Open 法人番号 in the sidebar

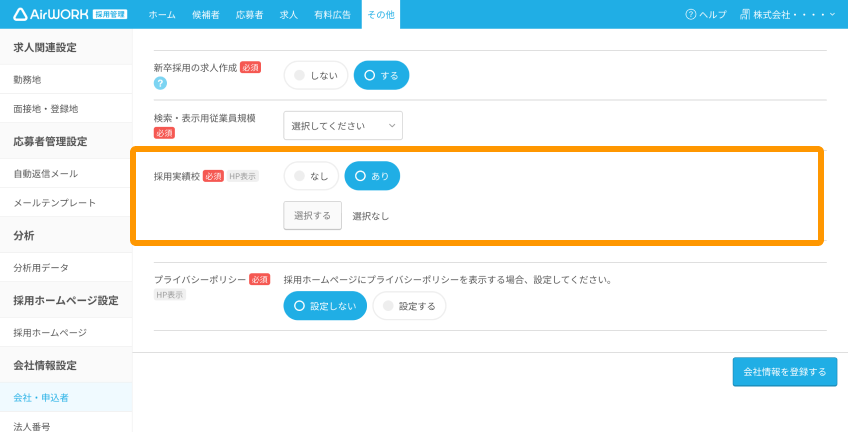pyautogui.click(x=66, y=424)
